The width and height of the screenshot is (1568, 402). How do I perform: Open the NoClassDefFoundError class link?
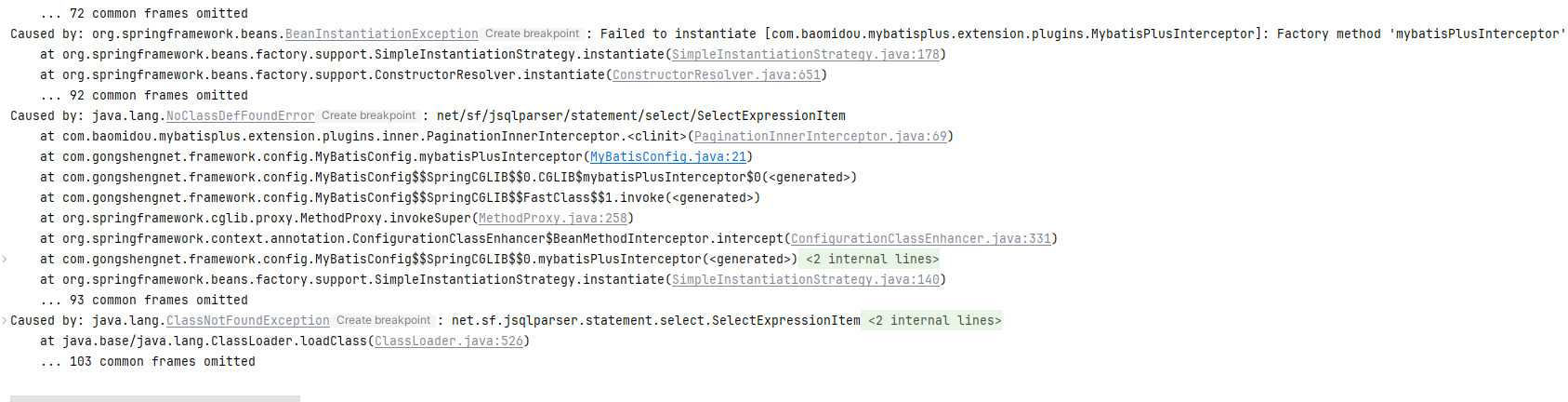[240, 116]
